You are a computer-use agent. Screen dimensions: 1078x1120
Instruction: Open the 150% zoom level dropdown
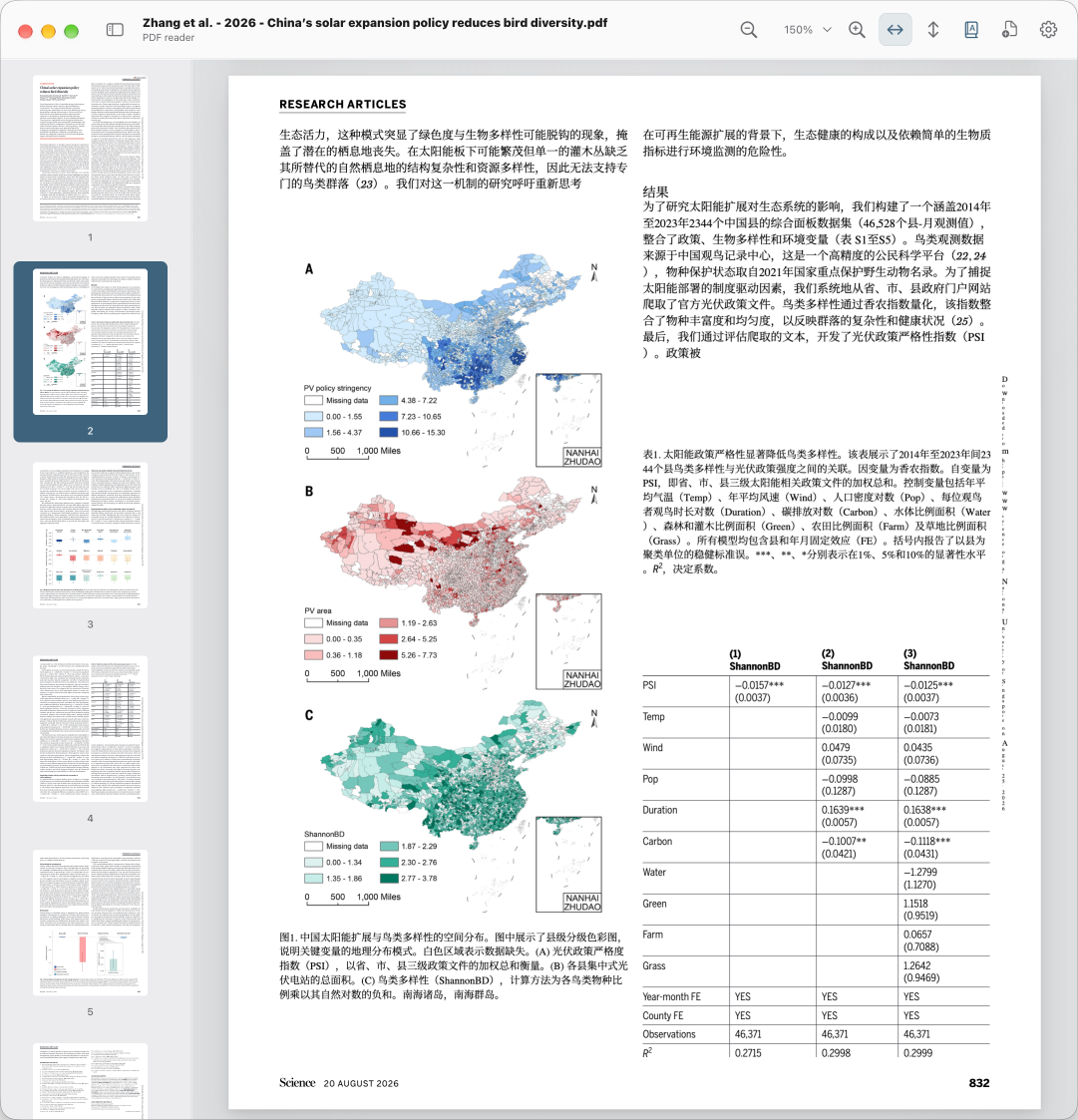(807, 30)
